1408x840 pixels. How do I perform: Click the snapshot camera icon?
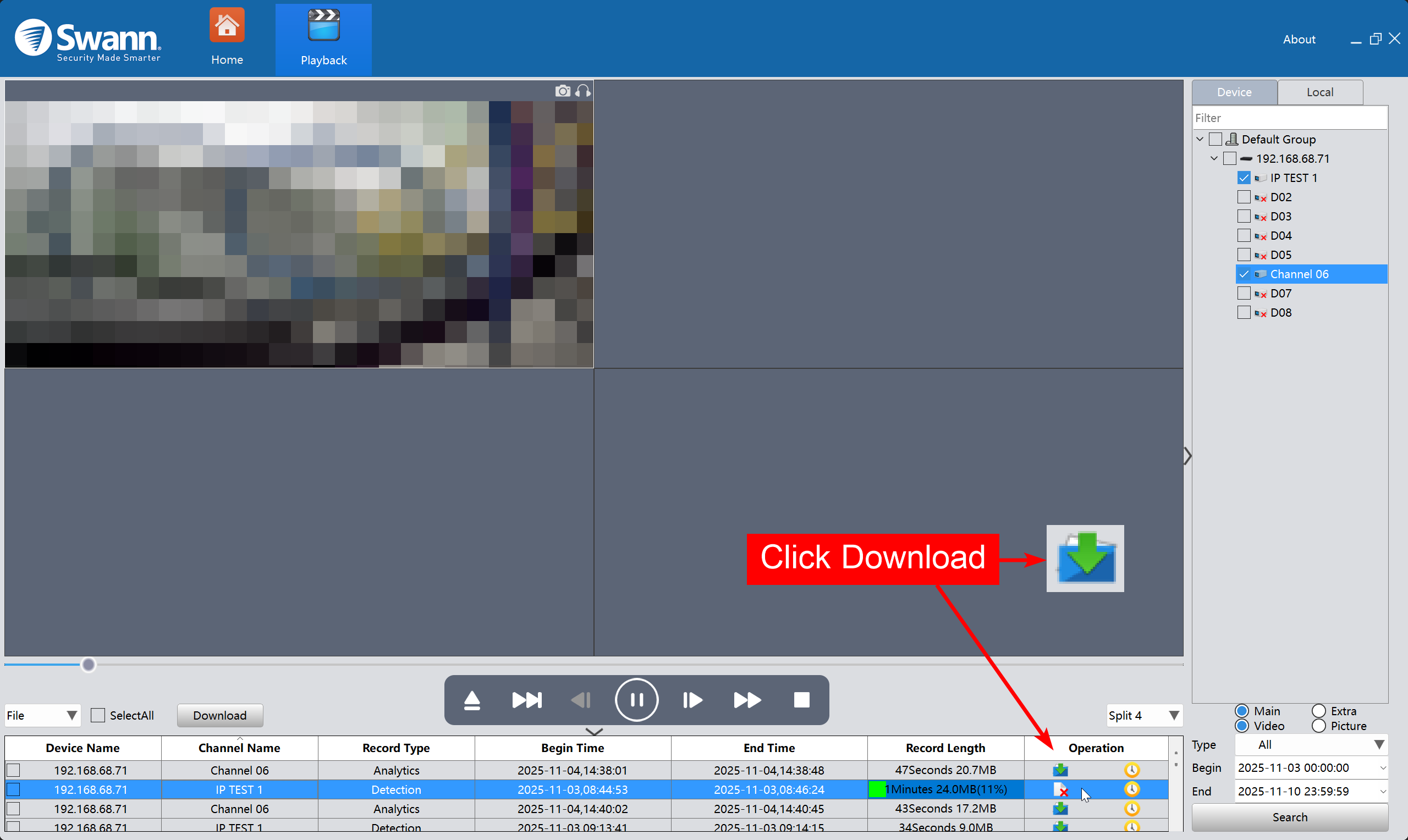562,91
